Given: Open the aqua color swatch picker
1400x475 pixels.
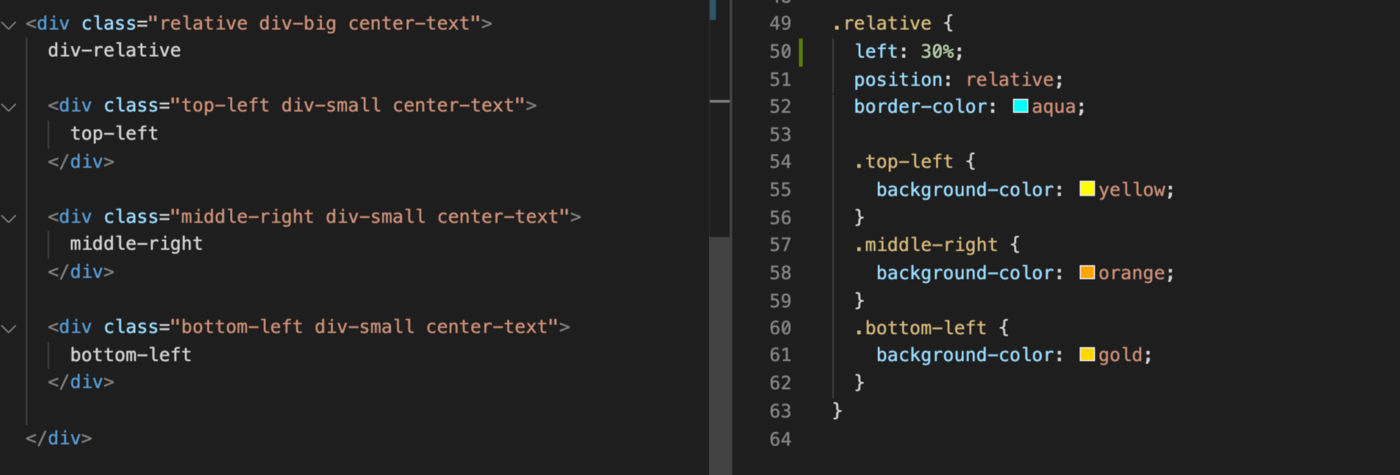Looking at the screenshot, I should coord(1021,107).
